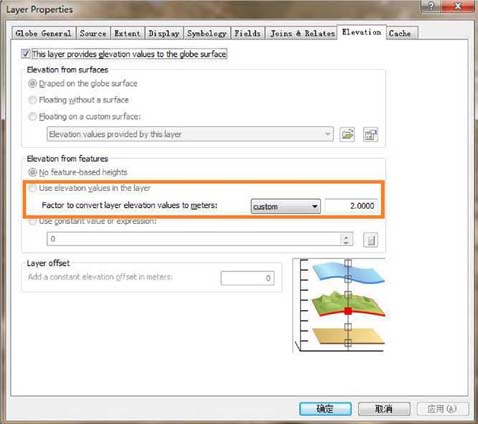Click the constant value spinner arrows
This screenshot has width=478, height=424.
(346, 239)
